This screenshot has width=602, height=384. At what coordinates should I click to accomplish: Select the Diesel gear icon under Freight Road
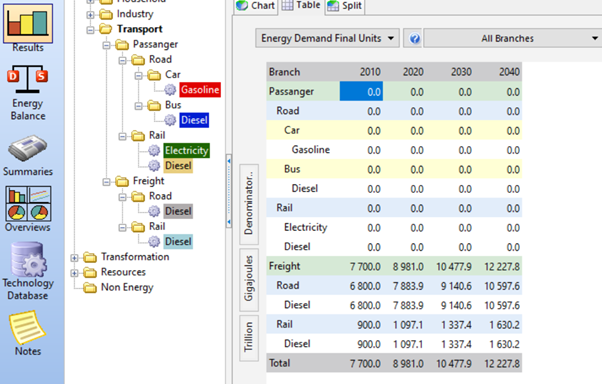(154, 211)
